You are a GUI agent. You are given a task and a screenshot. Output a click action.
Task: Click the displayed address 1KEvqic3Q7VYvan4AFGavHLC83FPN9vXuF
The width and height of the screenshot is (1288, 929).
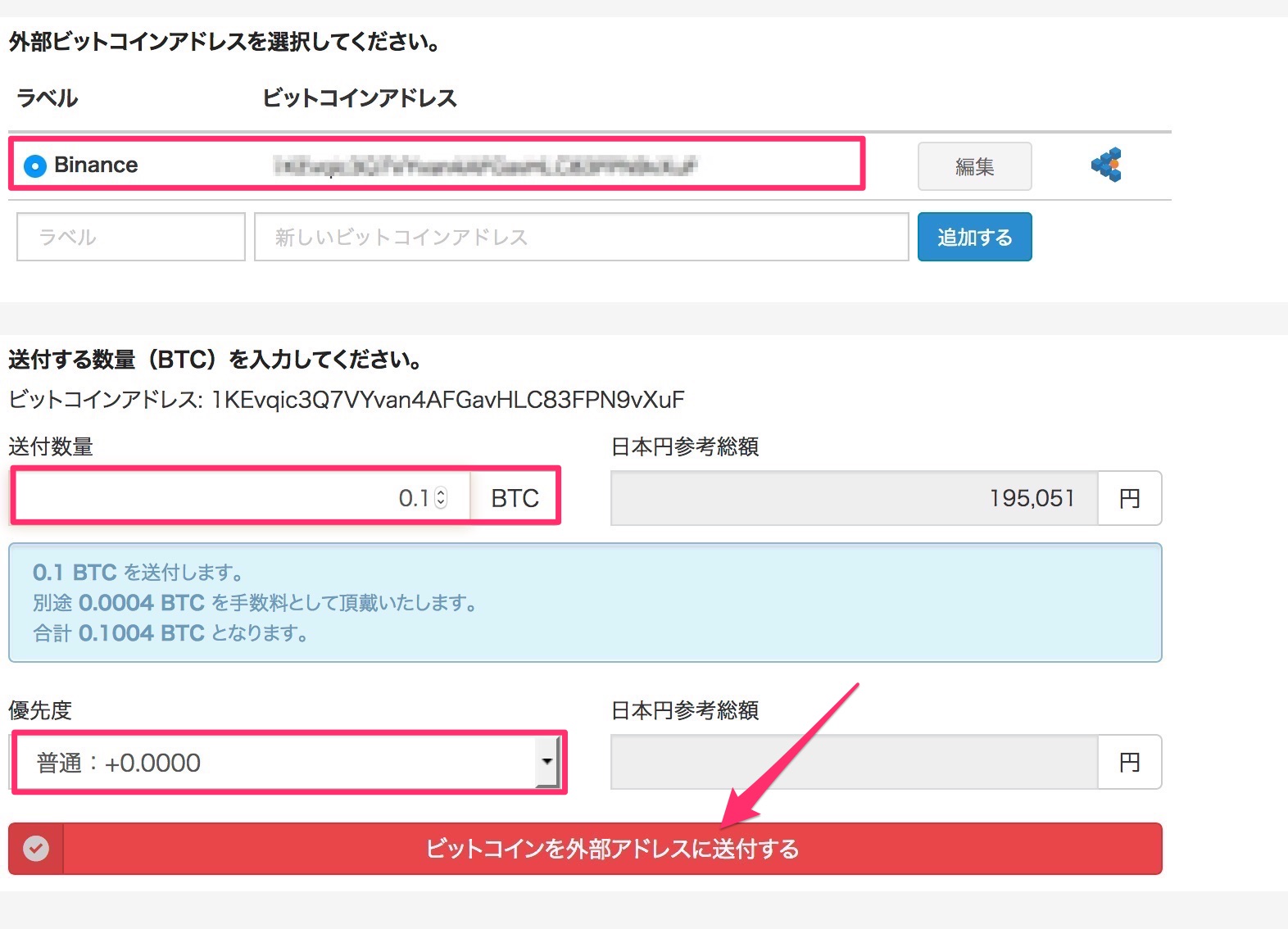[448, 400]
